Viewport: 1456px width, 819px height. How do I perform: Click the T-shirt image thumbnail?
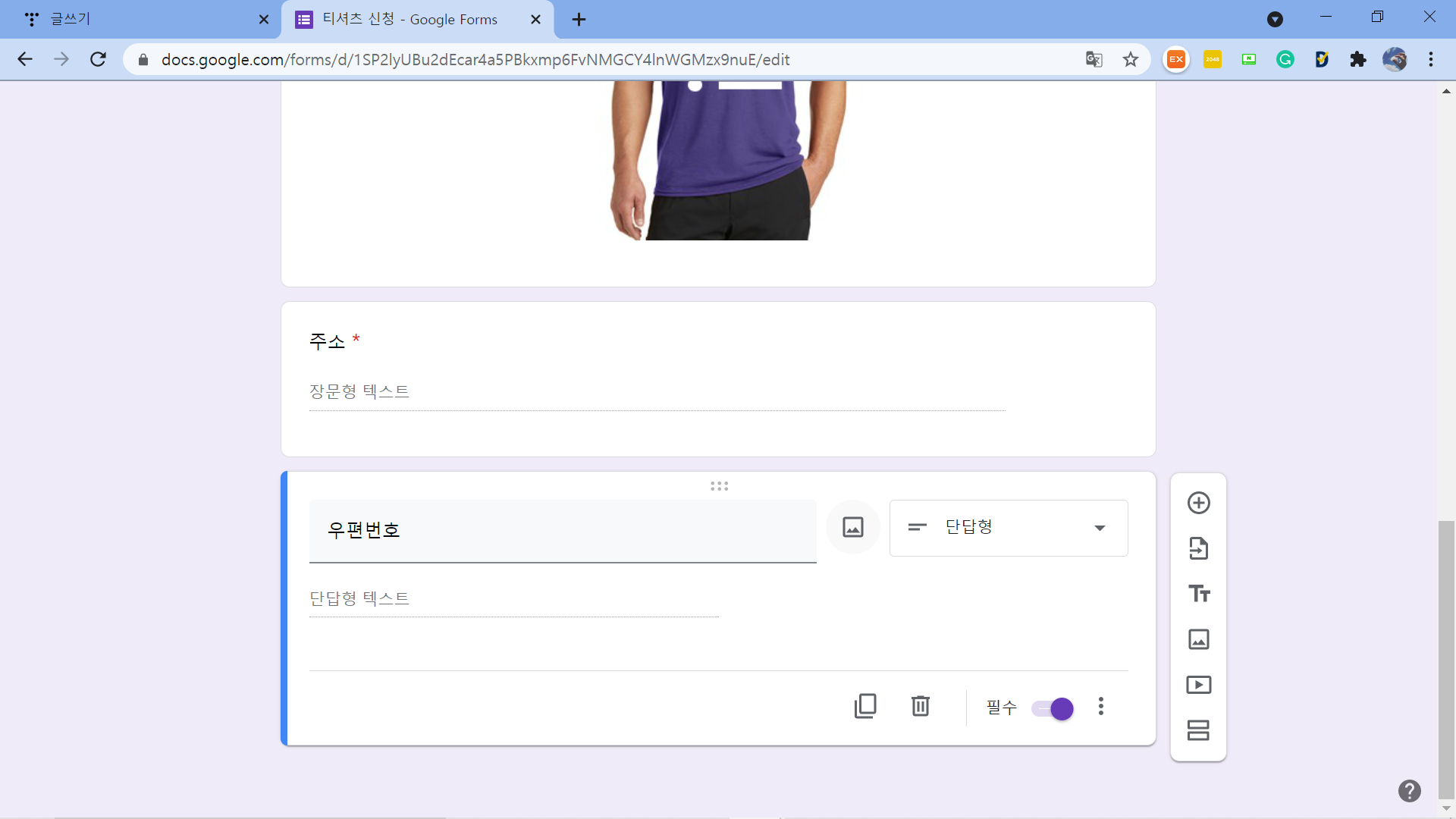(728, 161)
